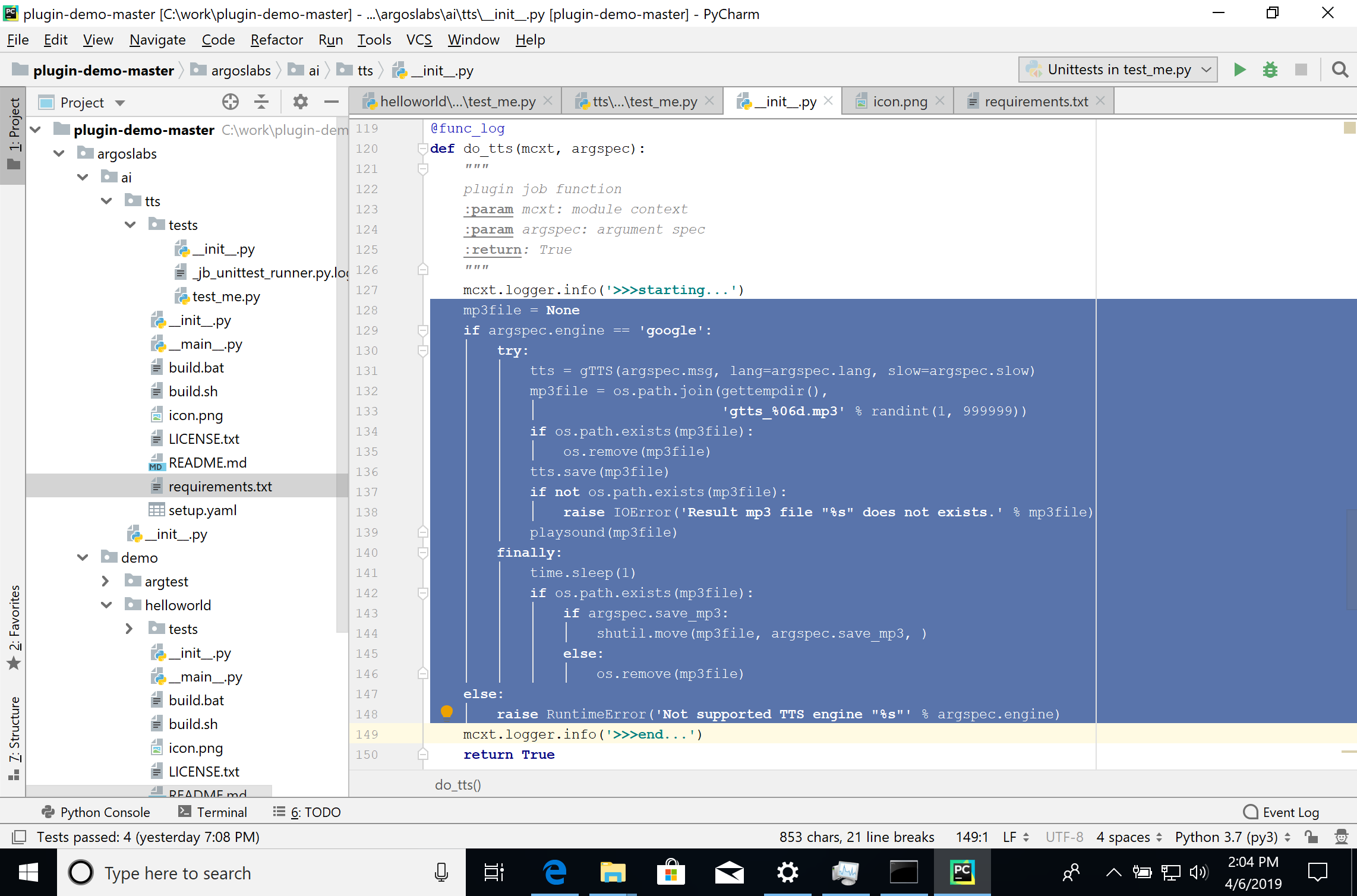The image size is (1357, 896).
Task: Expand helloworld tests folder
Action: (130, 629)
